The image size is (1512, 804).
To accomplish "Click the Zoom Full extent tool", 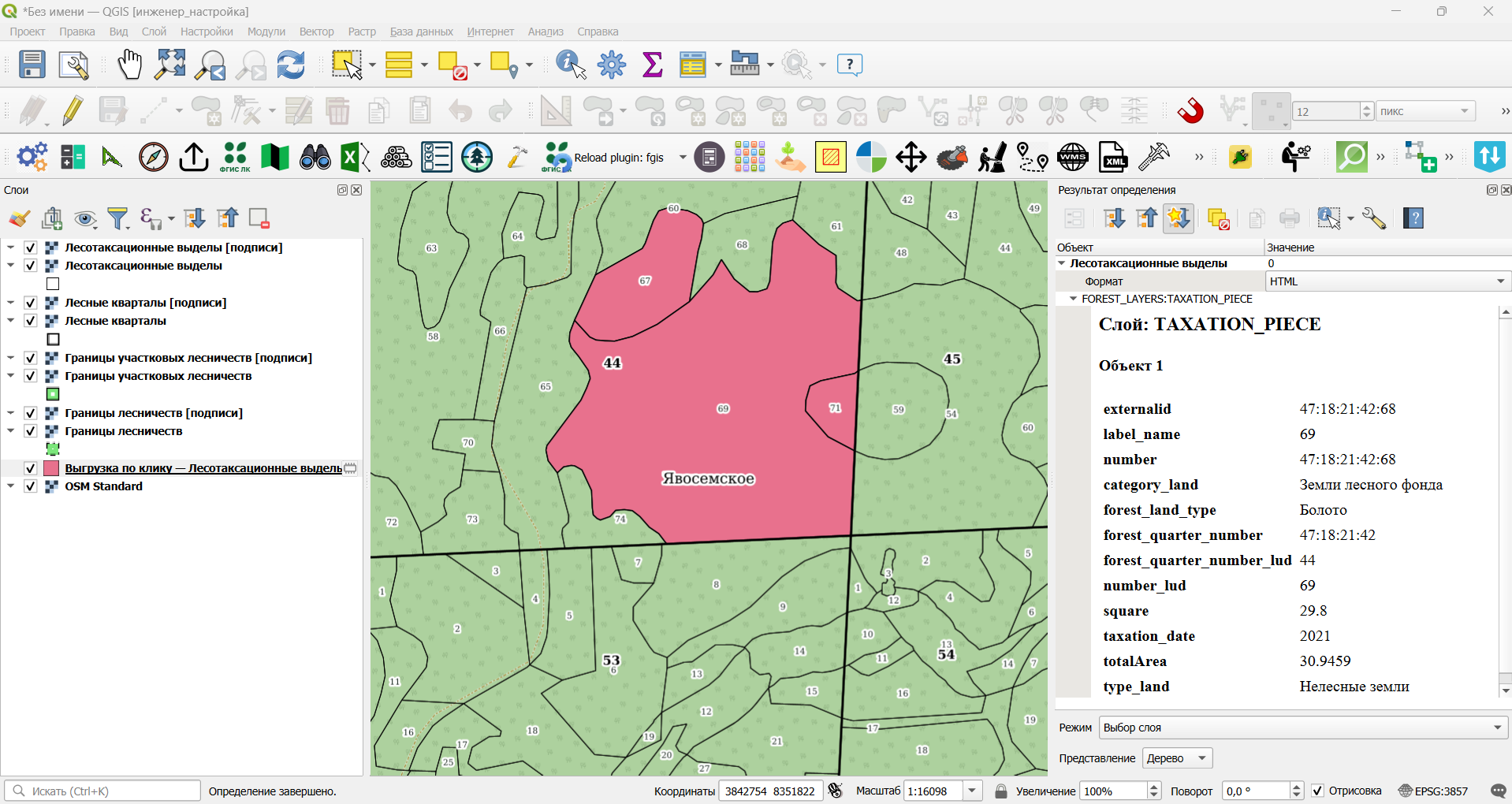I will coord(170,65).
